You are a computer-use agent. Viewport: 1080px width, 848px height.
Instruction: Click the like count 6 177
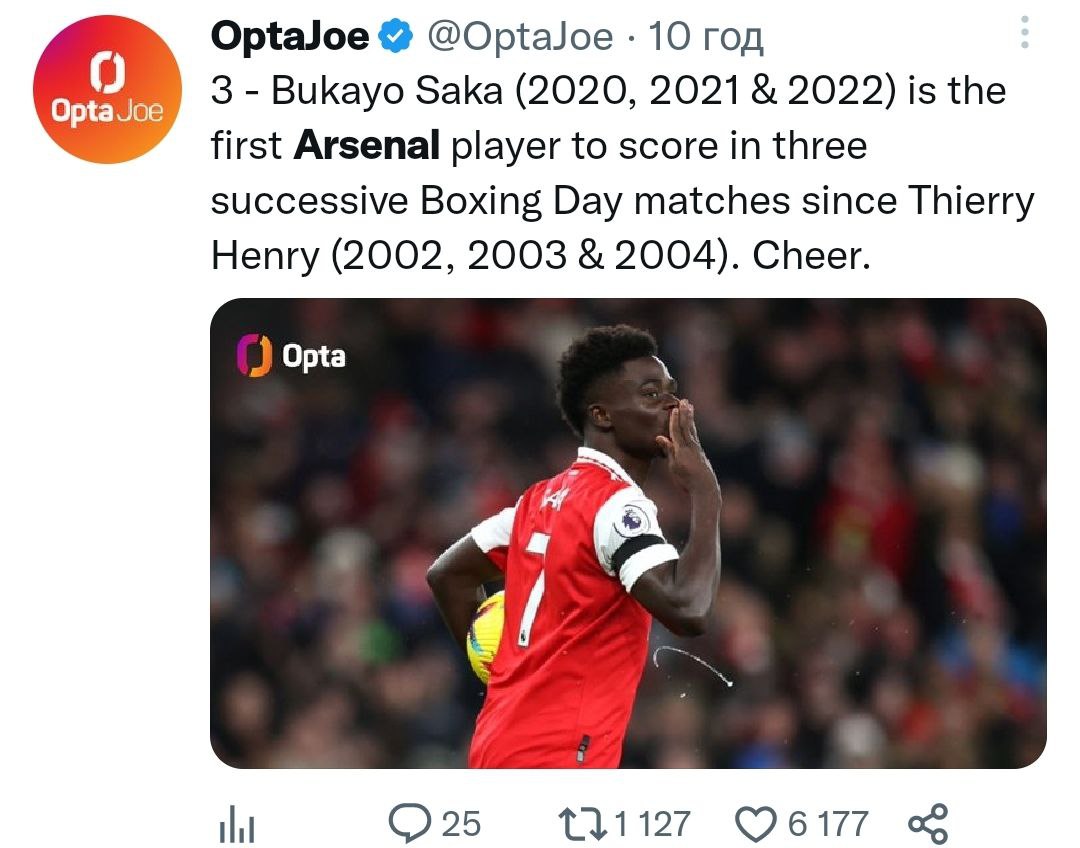(827, 824)
